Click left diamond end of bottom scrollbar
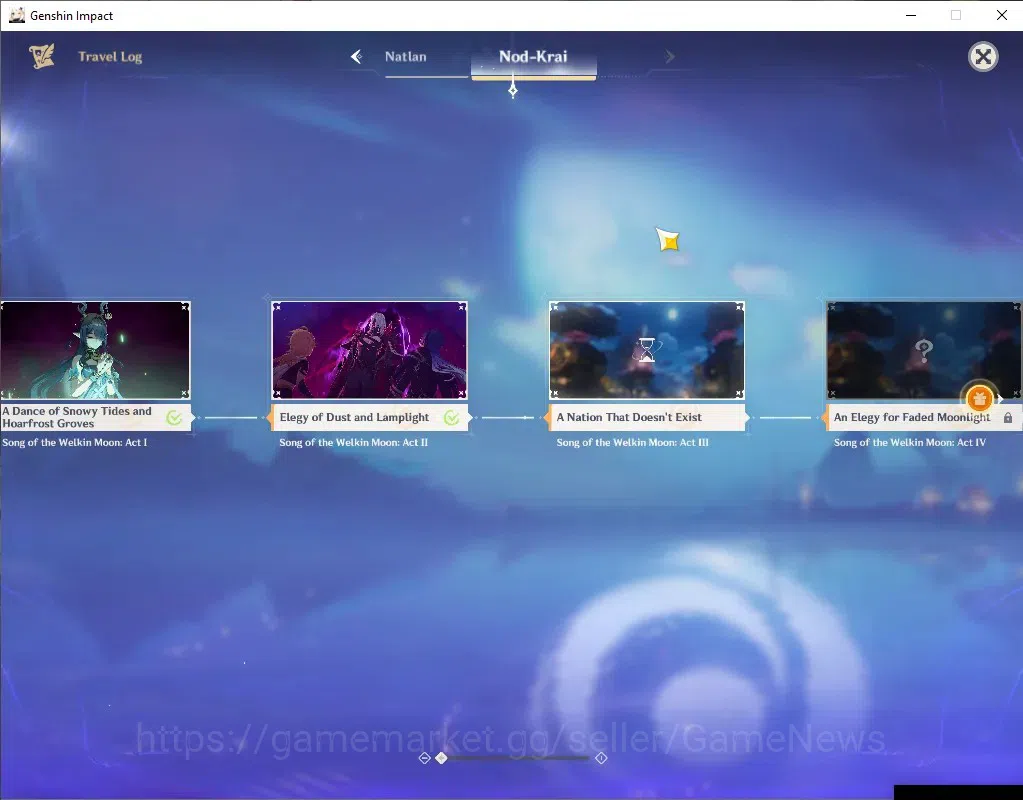1023x800 pixels. [424, 758]
